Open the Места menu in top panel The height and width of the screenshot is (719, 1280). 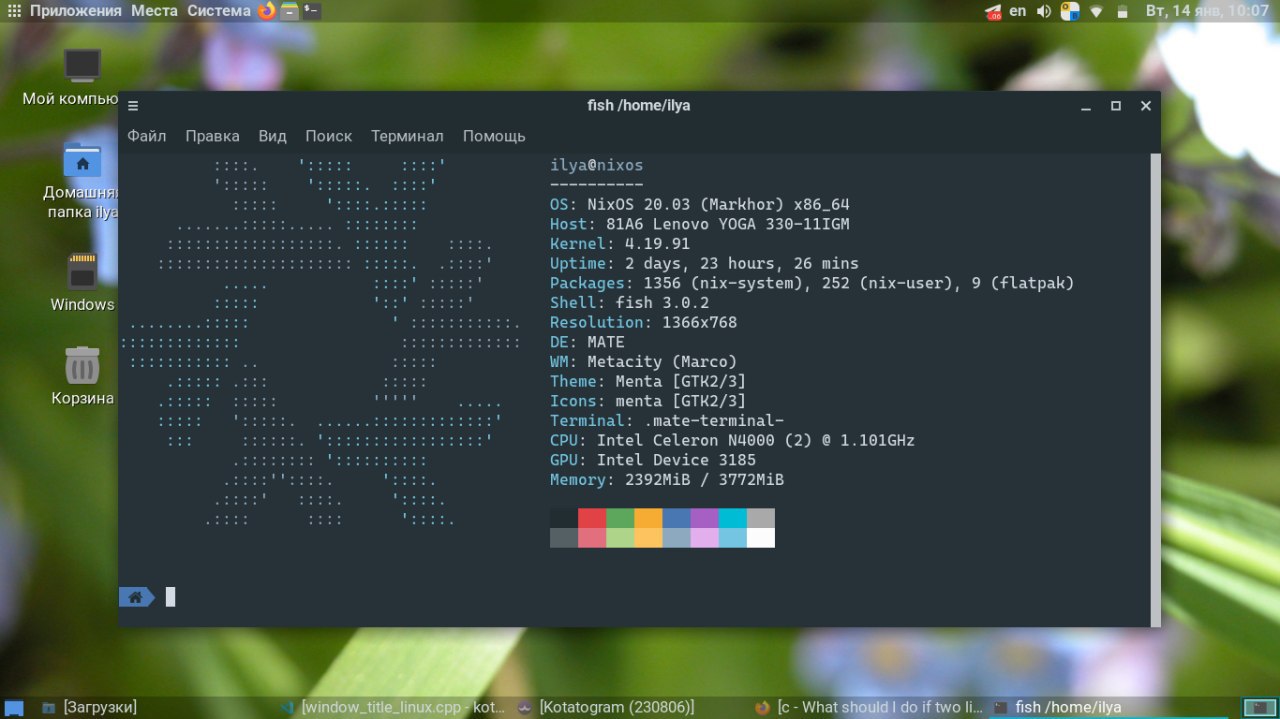point(154,11)
